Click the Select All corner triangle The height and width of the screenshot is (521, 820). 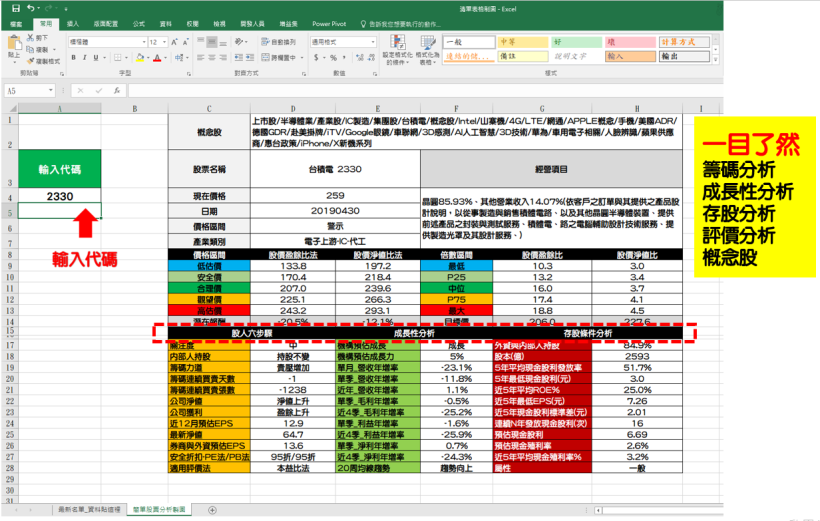pos(13,109)
